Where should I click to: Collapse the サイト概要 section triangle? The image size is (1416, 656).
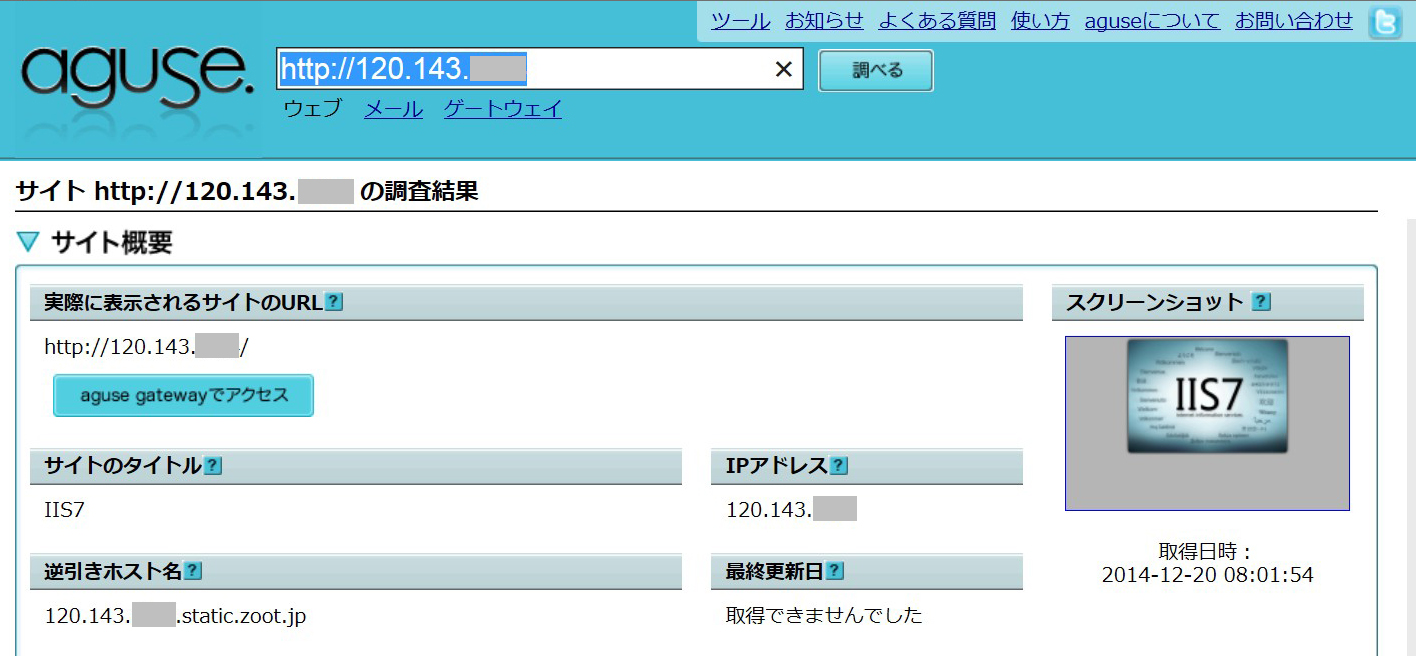tap(28, 242)
